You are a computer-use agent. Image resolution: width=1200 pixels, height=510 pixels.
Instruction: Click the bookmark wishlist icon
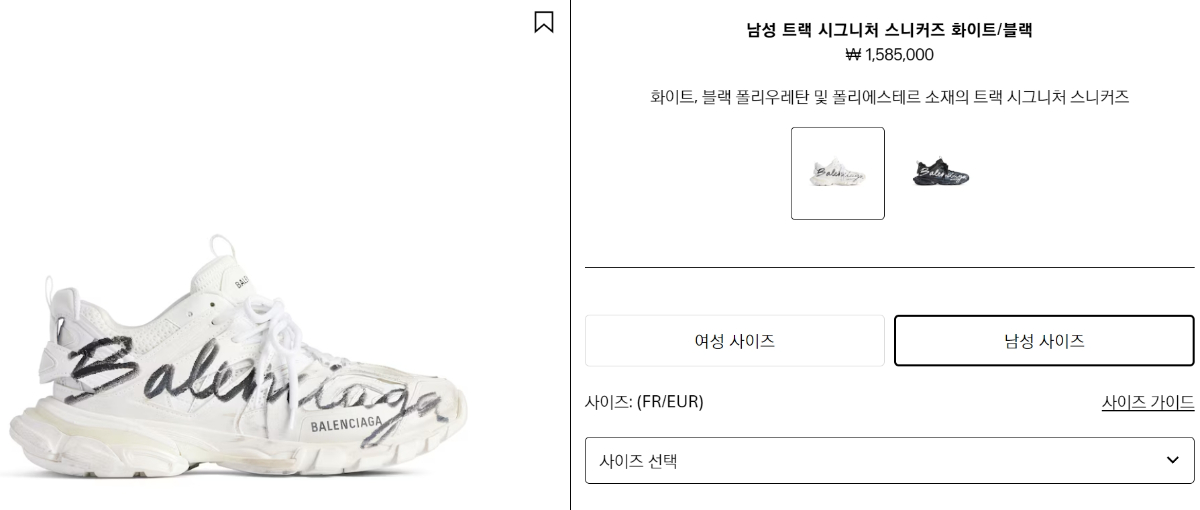pyautogui.click(x=543, y=22)
